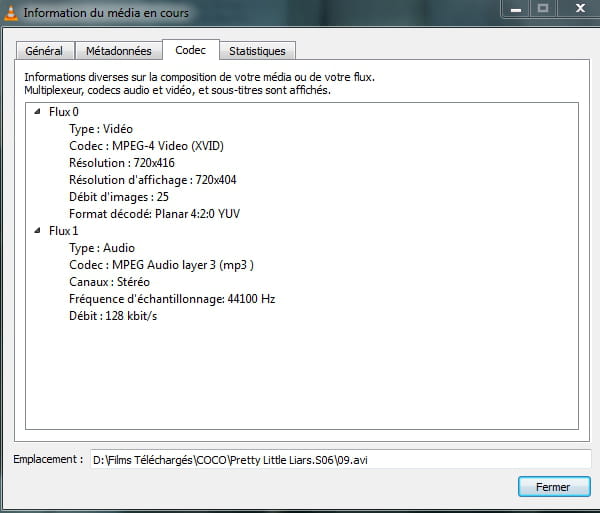Viewport: 600px width, 513px height.
Task: Click the Fermer button
Action: click(x=554, y=487)
